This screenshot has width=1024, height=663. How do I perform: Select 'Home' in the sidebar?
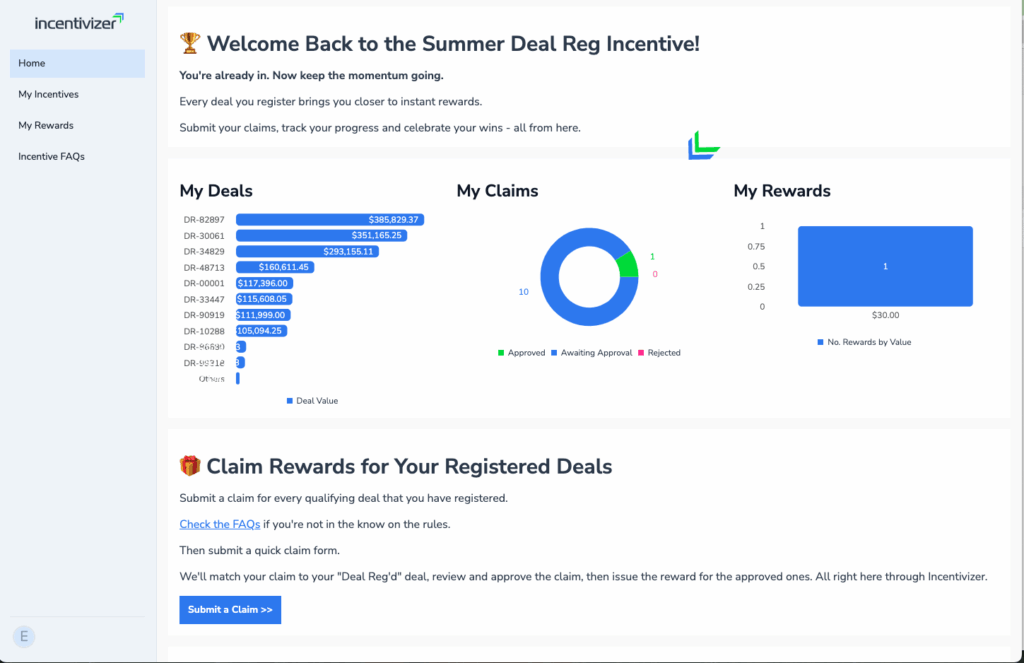click(x=32, y=63)
